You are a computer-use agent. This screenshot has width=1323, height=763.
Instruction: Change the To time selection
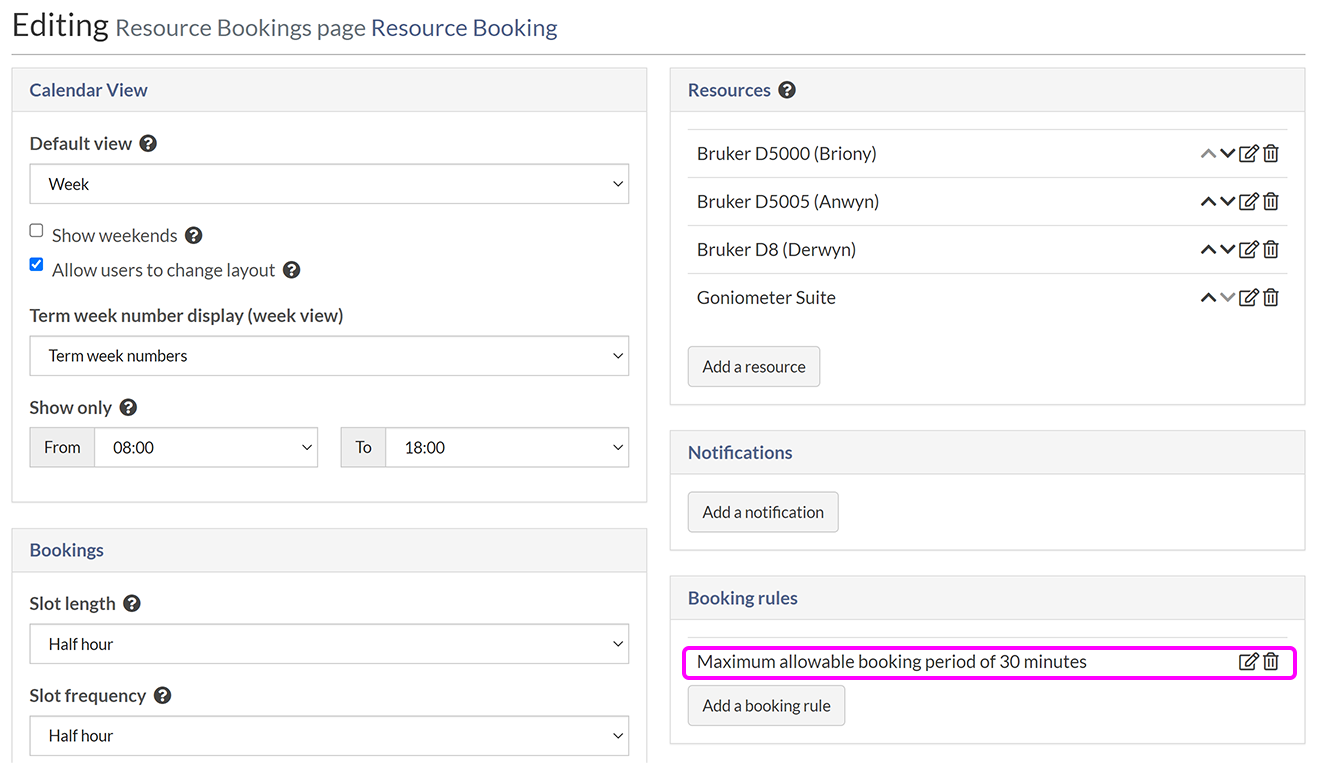tap(506, 448)
